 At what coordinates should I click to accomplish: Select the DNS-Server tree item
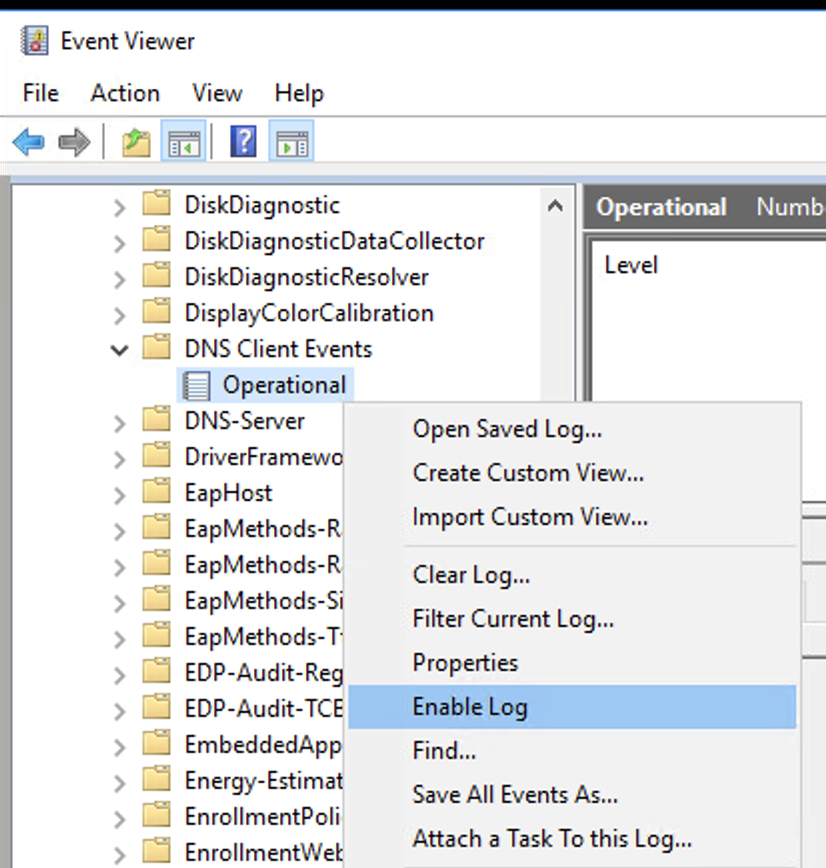pyautogui.click(x=245, y=421)
